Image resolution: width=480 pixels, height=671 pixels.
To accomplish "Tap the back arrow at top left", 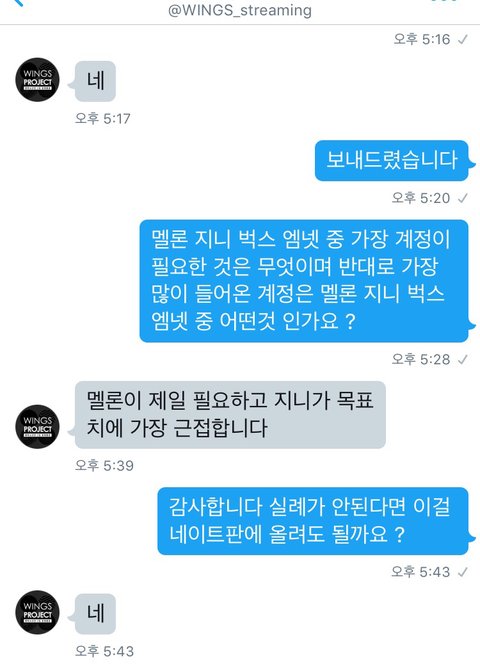I will point(17,2).
